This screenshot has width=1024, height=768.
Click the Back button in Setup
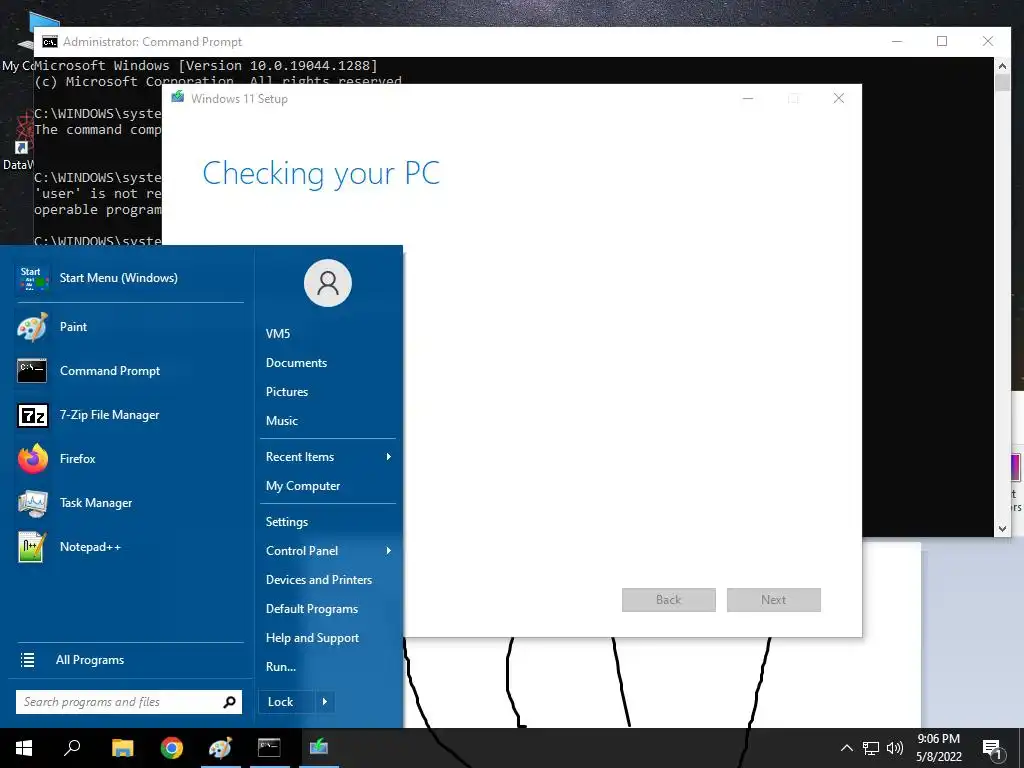(668, 600)
